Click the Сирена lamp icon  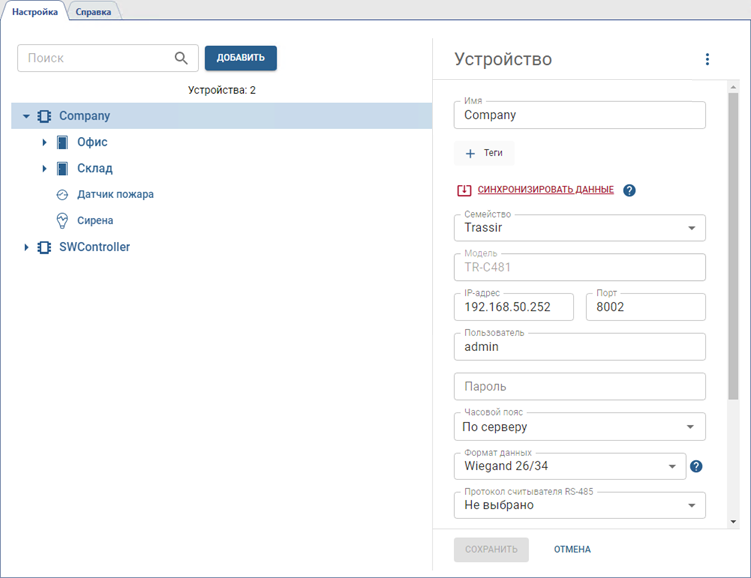point(62,221)
